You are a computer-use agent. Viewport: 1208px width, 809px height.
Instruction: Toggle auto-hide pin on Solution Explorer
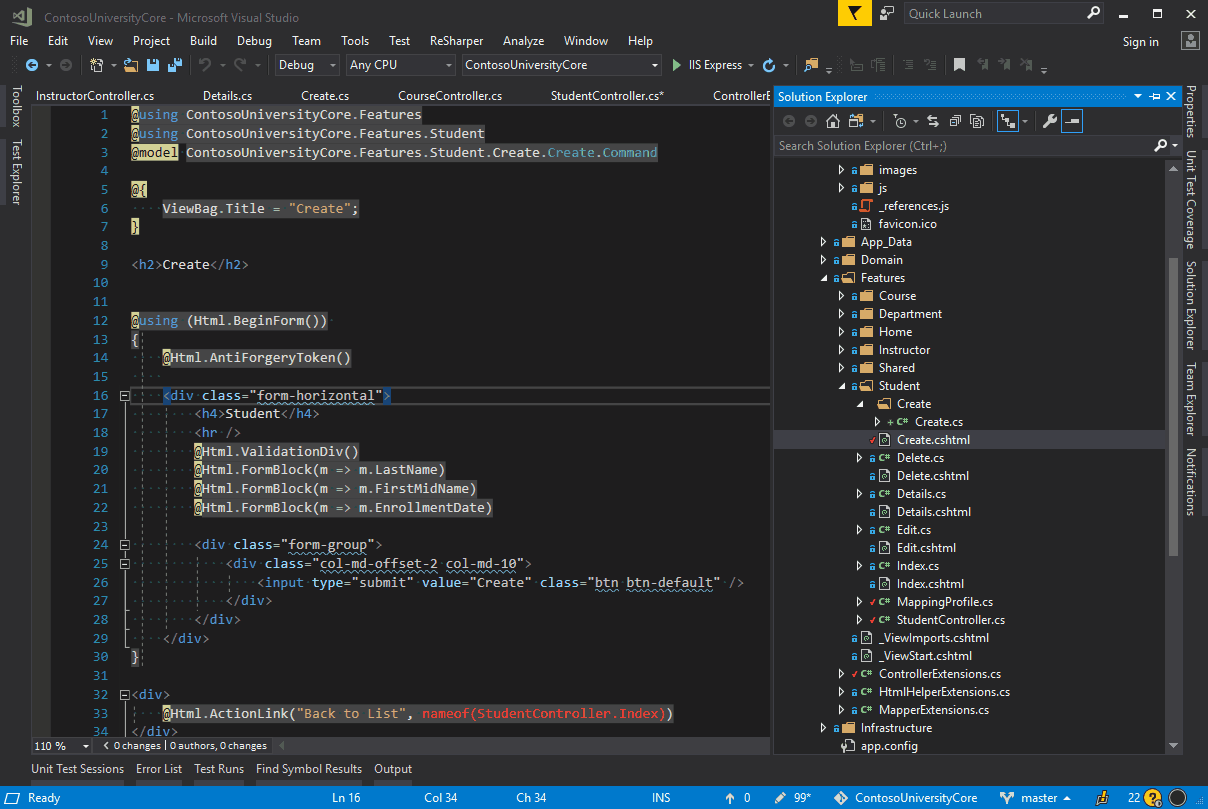pyautogui.click(x=1154, y=97)
